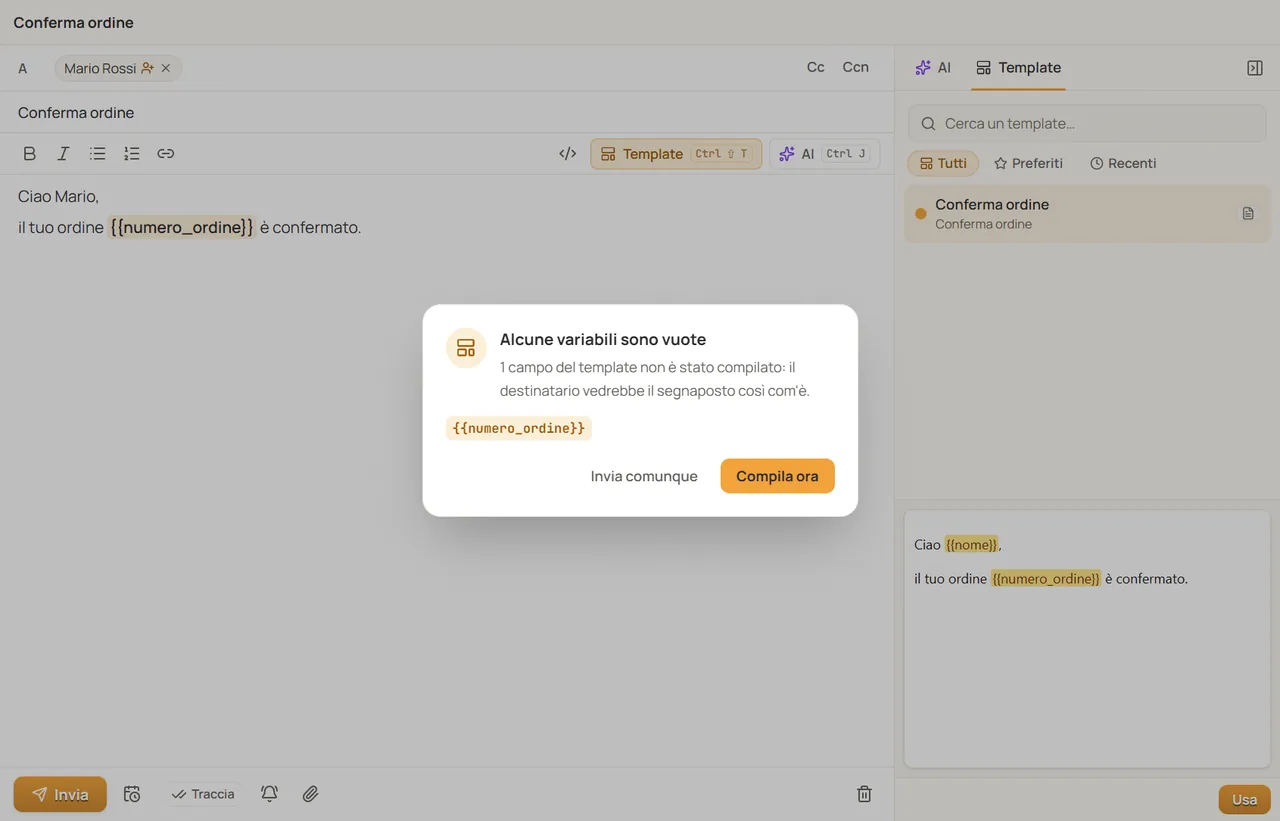The height and width of the screenshot is (821, 1280).
Task: Click {{numero_ordine}} placeholder in email body
Action: 182,227
